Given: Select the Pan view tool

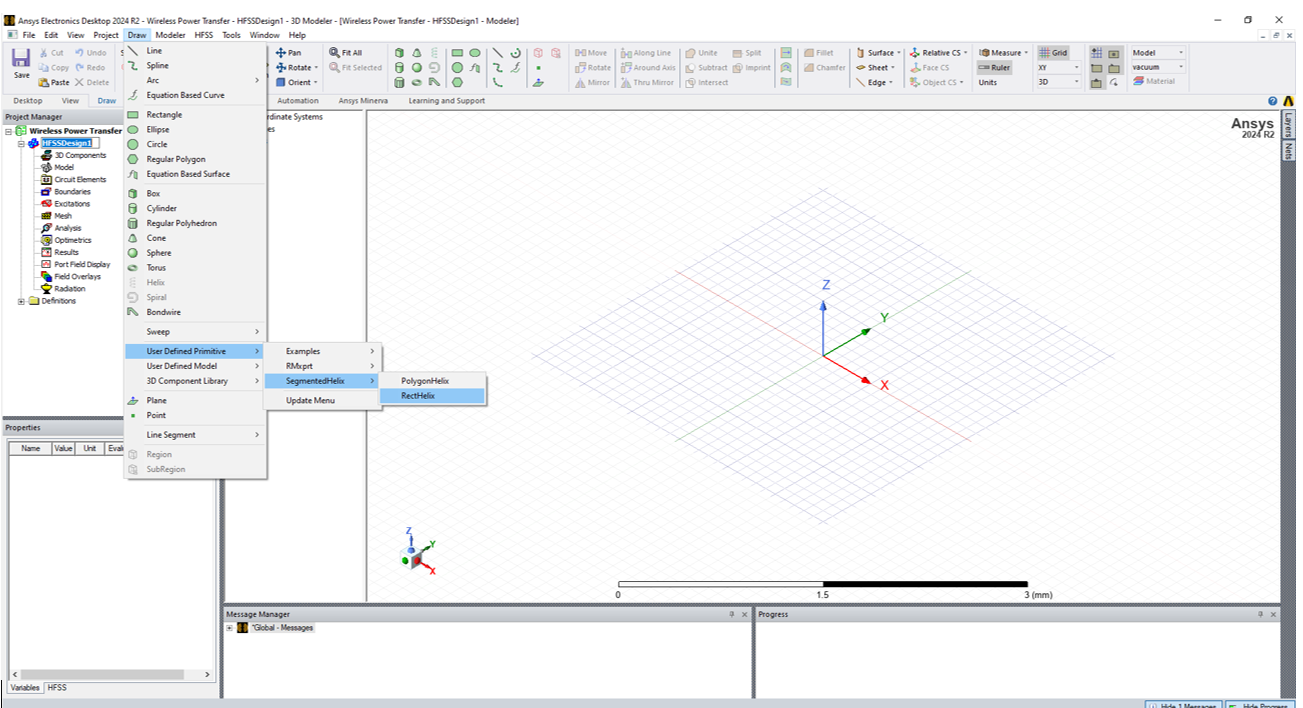Looking at the screenshot, I should [x=288, y=53].
